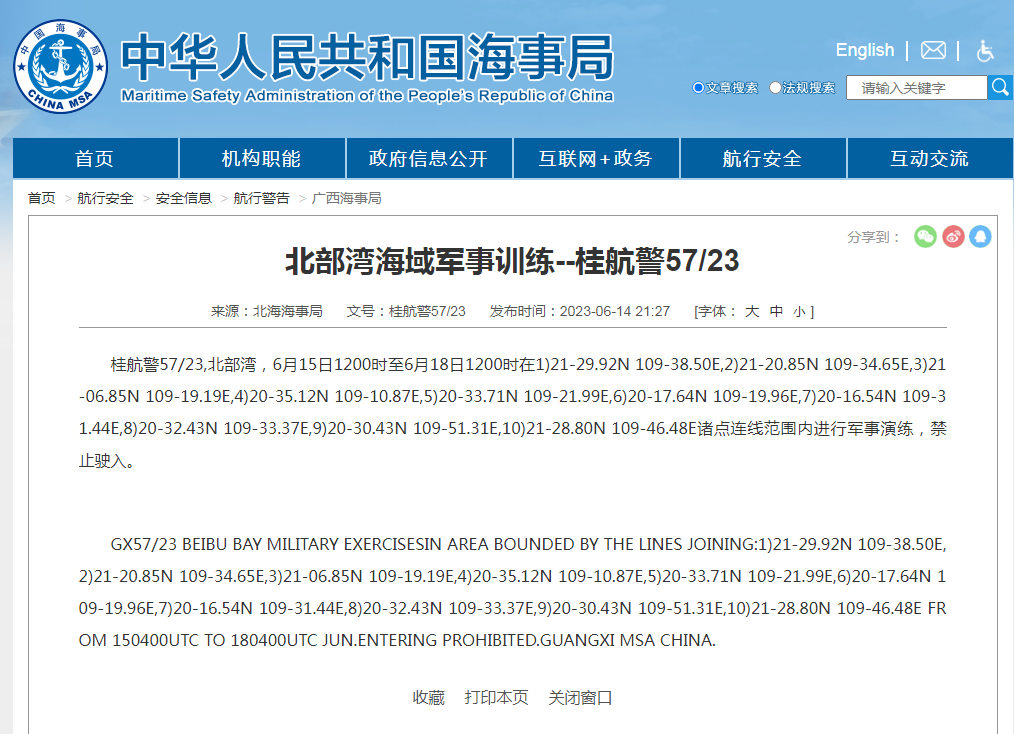Open the 政府信息公开 navigation menu

[x=429, y=158]
